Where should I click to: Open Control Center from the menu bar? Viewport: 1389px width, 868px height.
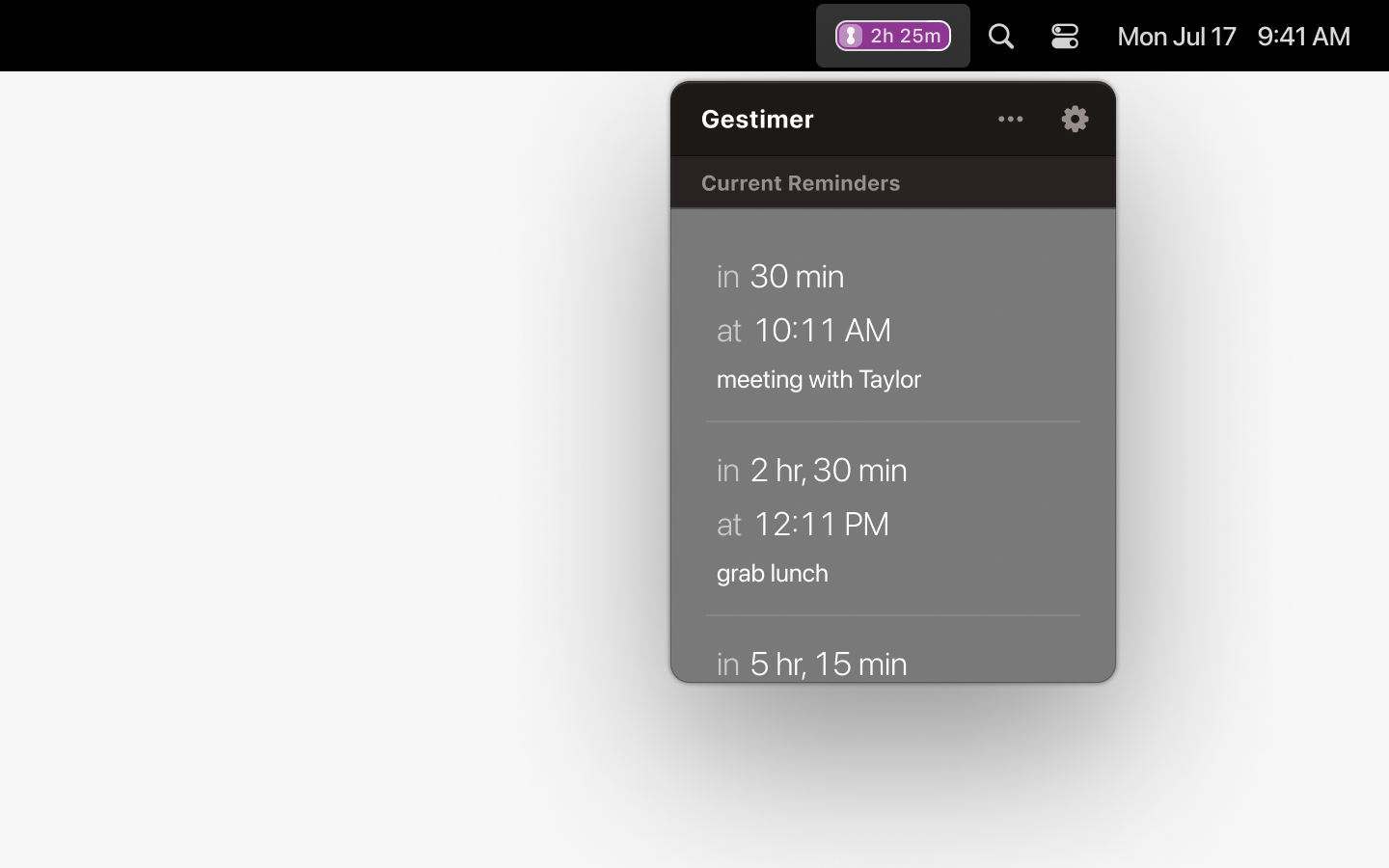coord(1065,37)
